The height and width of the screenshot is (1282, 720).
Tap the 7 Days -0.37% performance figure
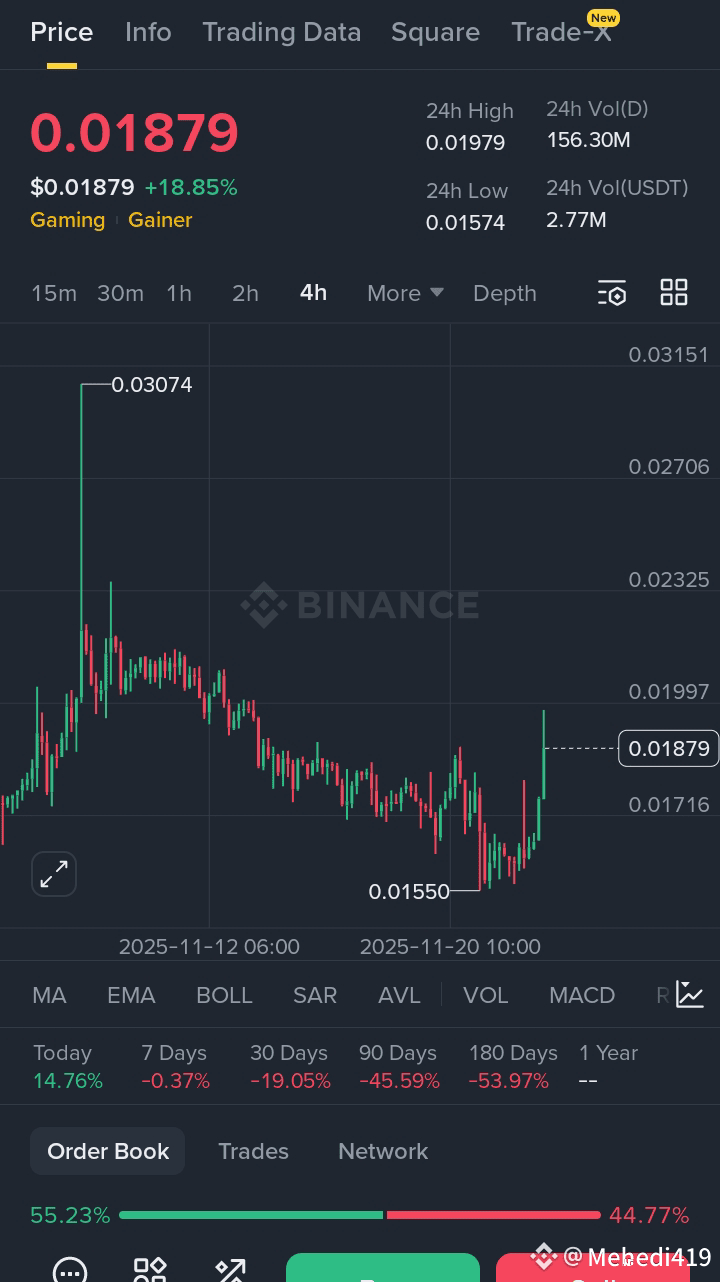click(x=175, y=1081)
